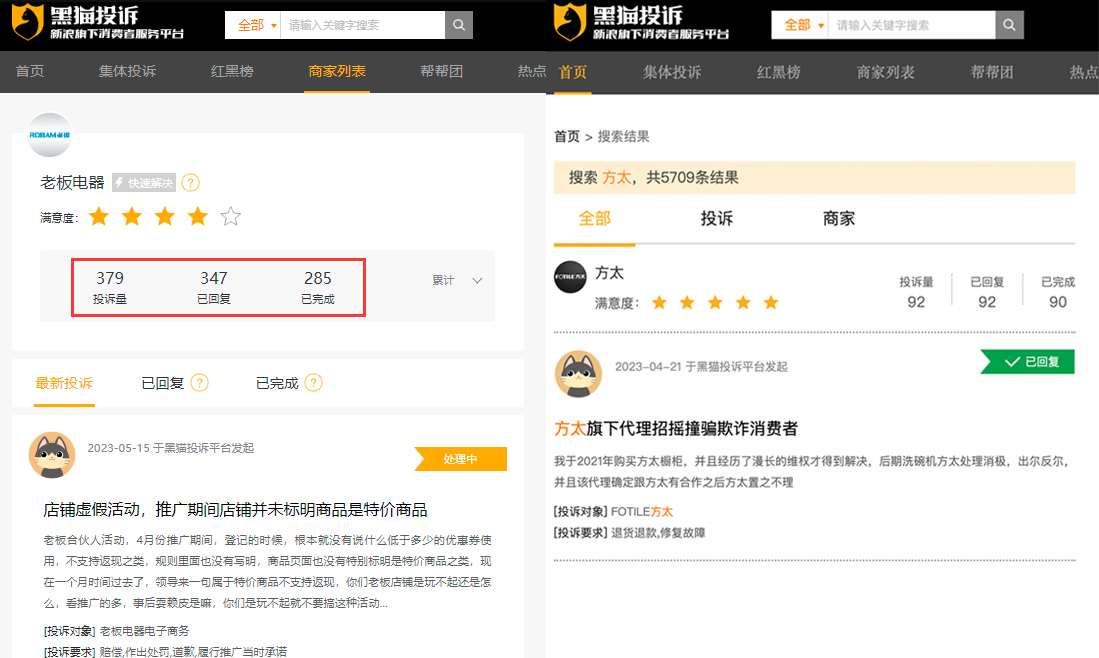Image resolution: width=1099 pixels, height=658 pixels.
Task: Click the 黑猫投诉 logo in the right header
Action: pos(640,24)
